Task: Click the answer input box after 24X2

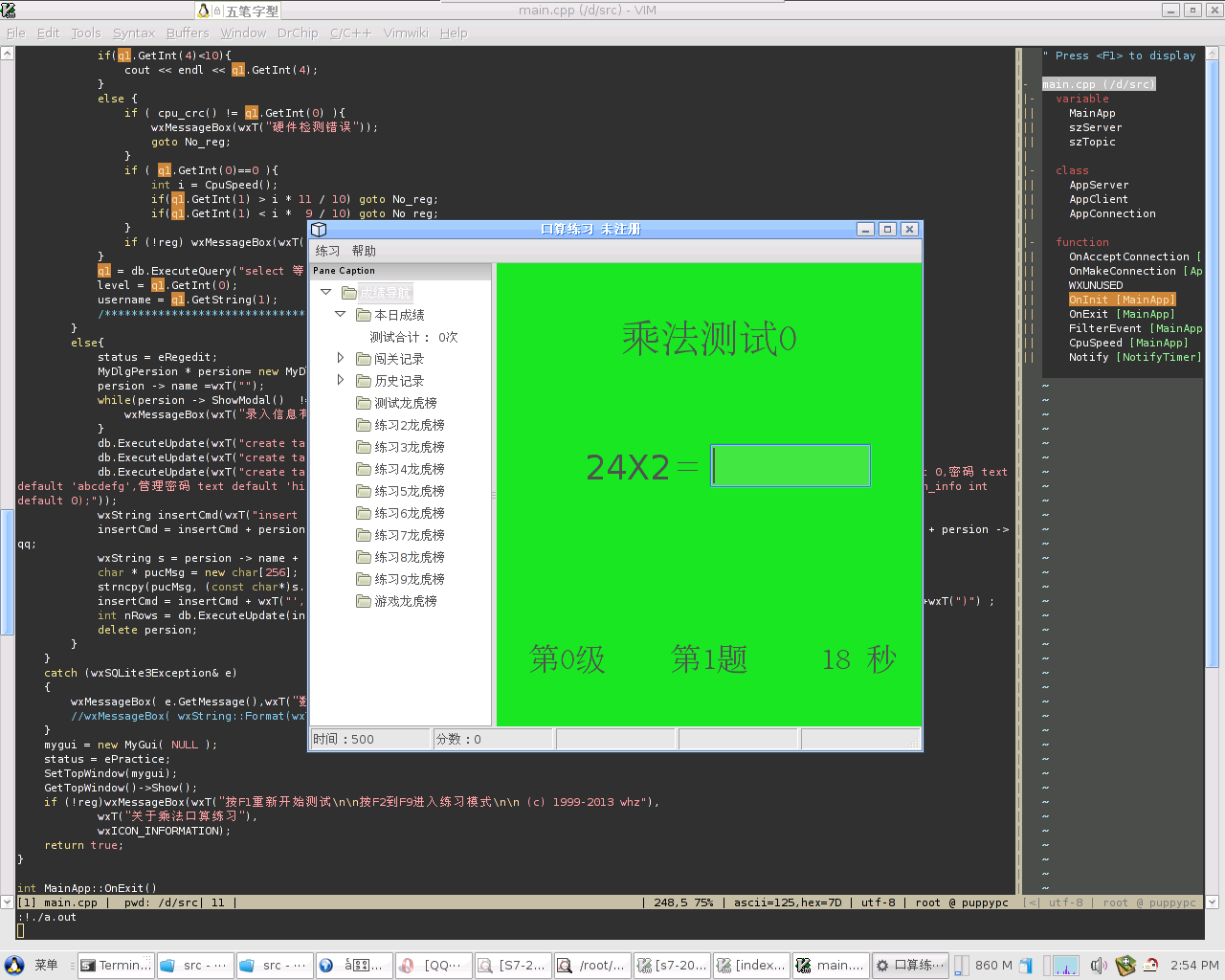Action: [x=791, y=466]
